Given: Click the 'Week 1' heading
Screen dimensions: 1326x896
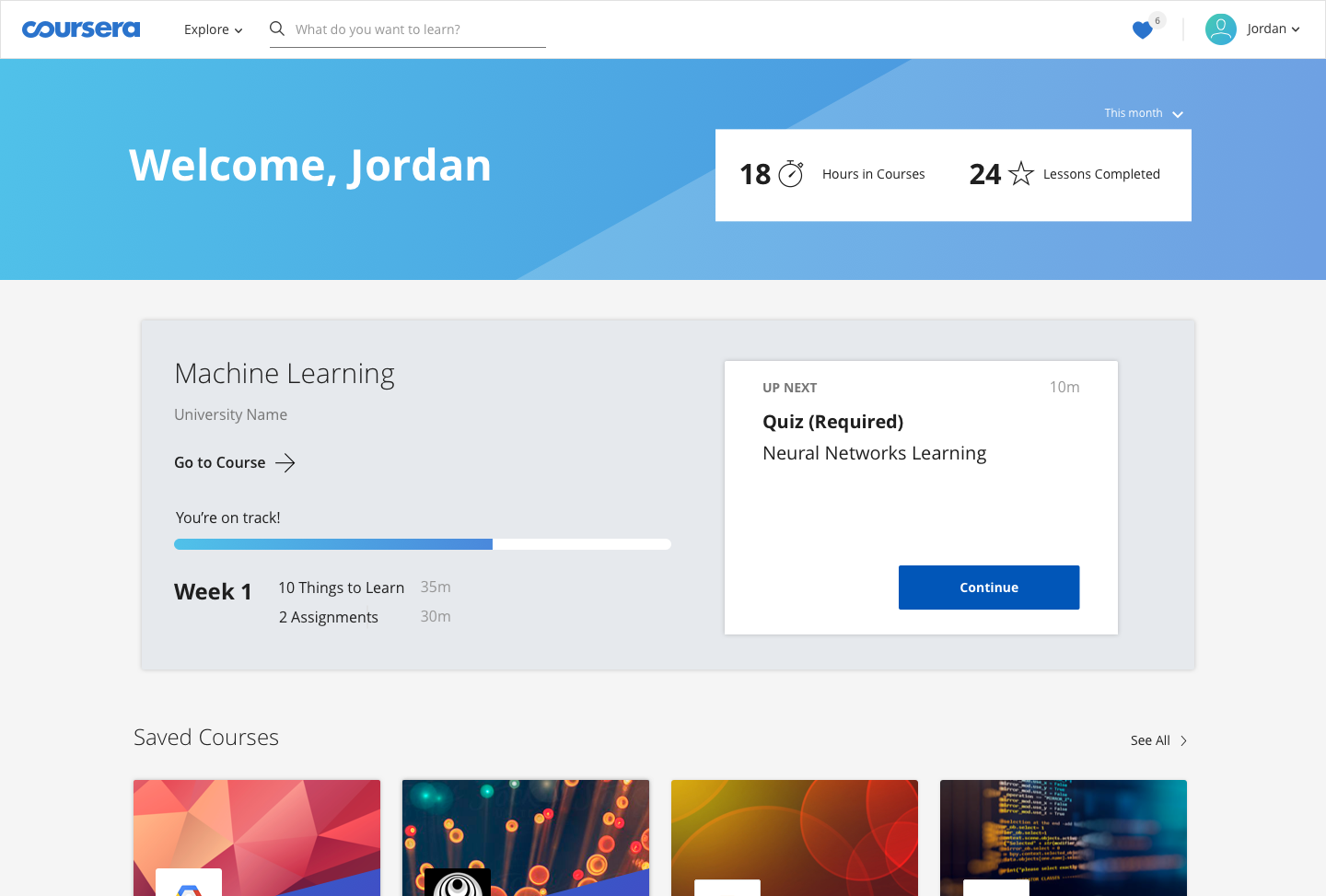Looking at the screenshot, I should click(213, 592).
